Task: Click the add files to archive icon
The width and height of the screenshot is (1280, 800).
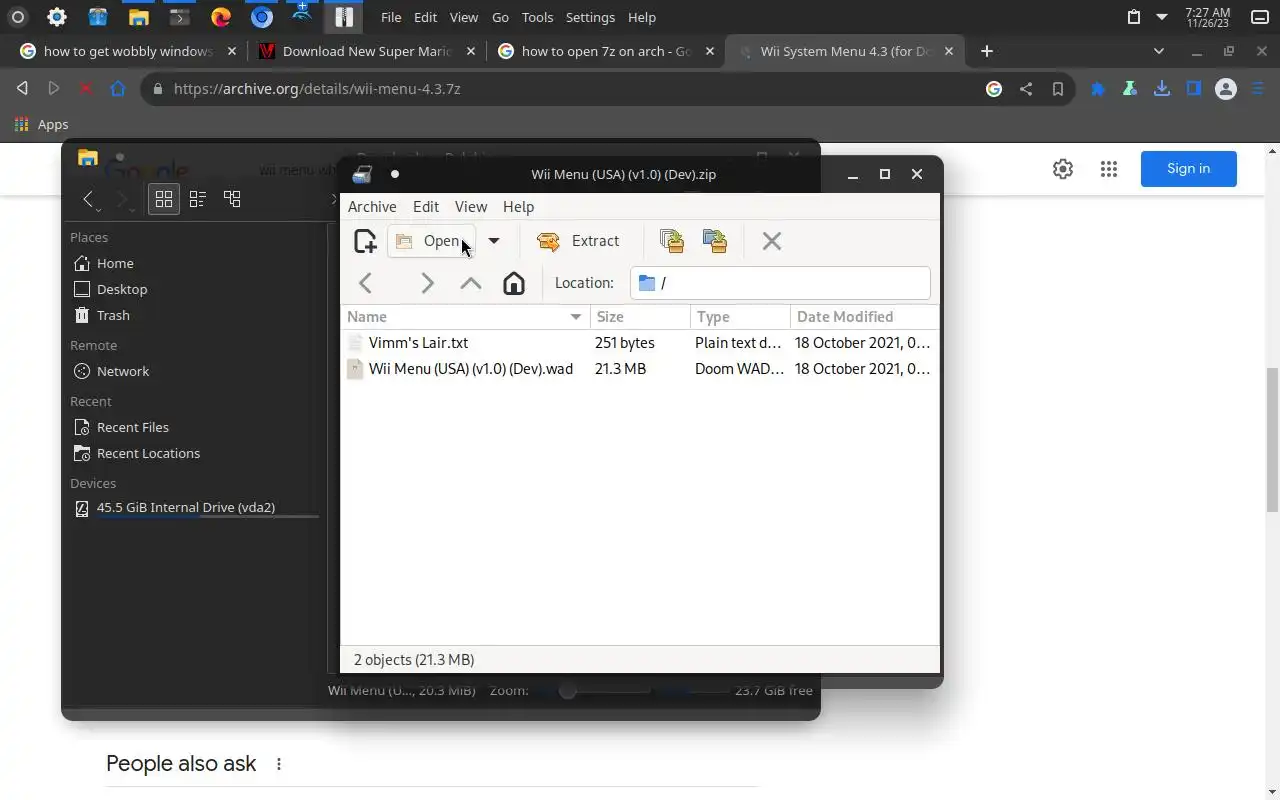Action: (672, 241)
